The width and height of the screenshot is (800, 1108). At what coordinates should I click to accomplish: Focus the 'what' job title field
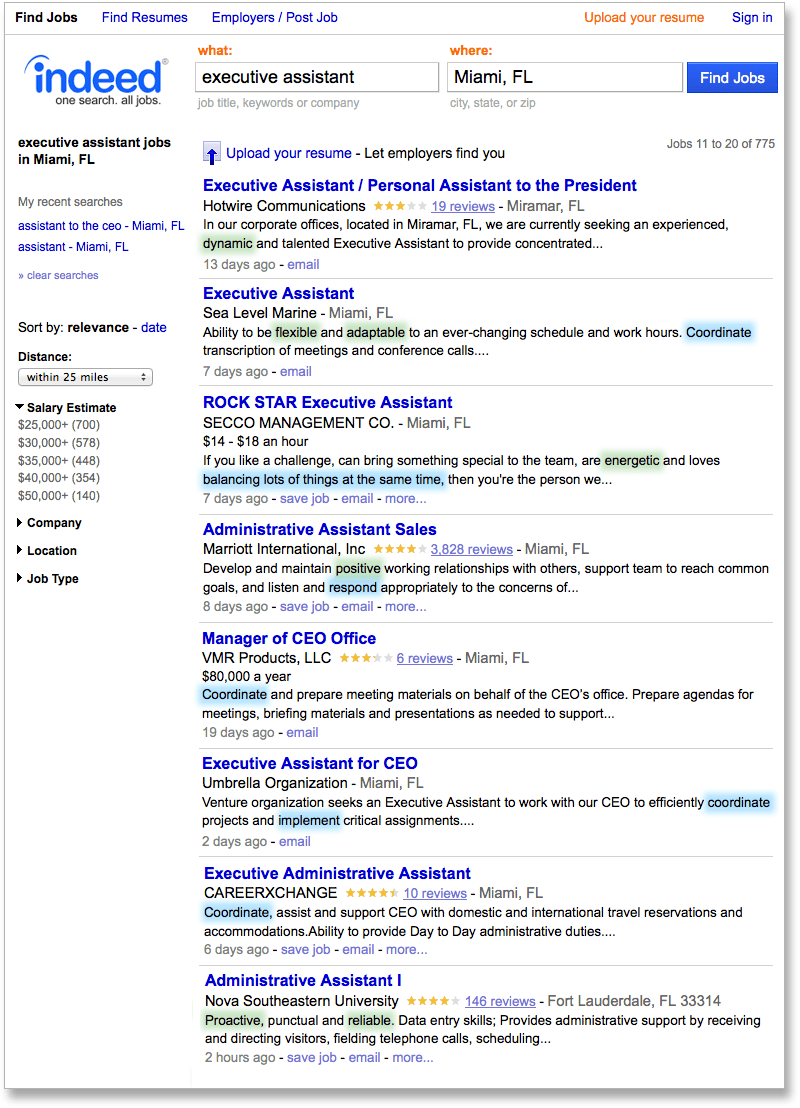click(x=317, y=77)
